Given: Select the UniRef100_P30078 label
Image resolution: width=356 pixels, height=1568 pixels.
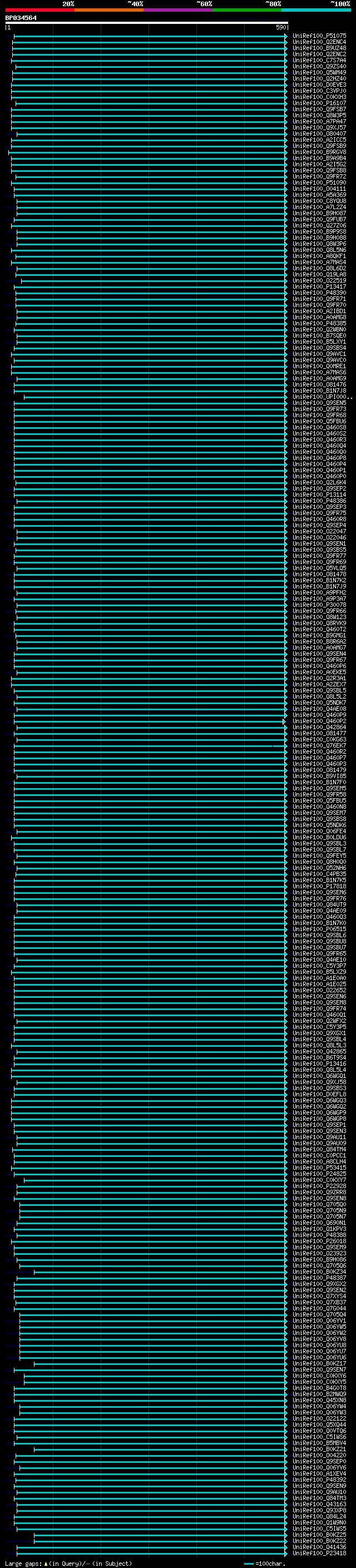Looking at the screenshot, I should pos(319,605).
